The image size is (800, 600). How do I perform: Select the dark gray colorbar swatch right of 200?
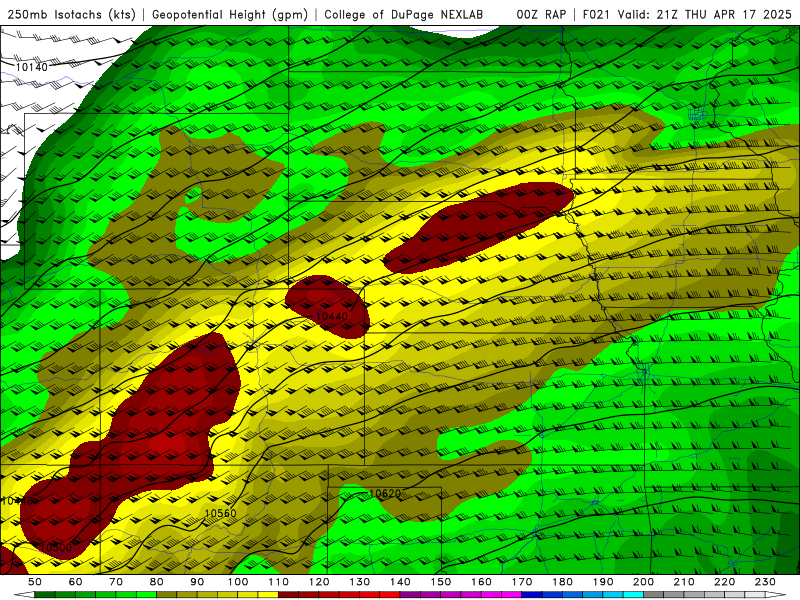pos(654,594)
